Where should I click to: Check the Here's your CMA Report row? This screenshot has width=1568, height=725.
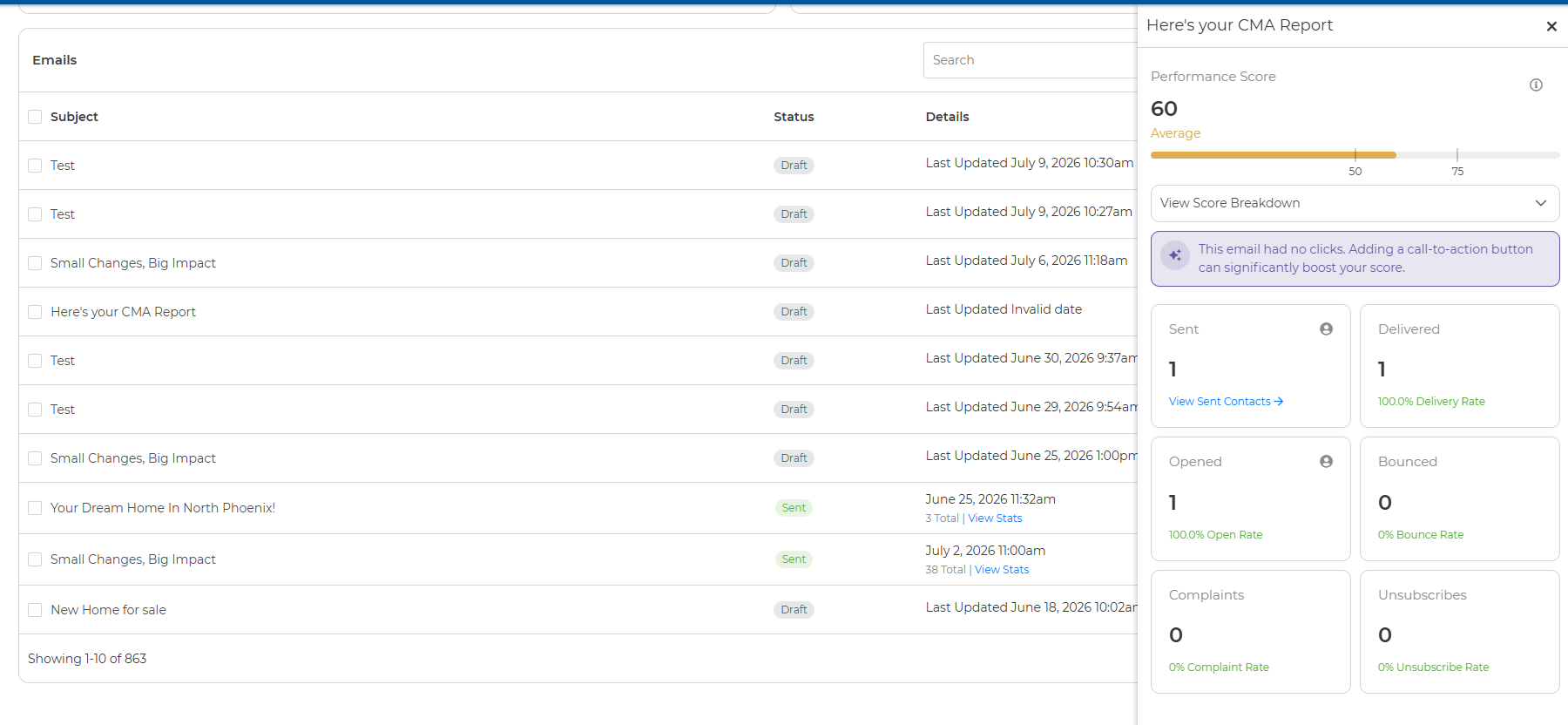pyautogui.click(x=35, y=312)
